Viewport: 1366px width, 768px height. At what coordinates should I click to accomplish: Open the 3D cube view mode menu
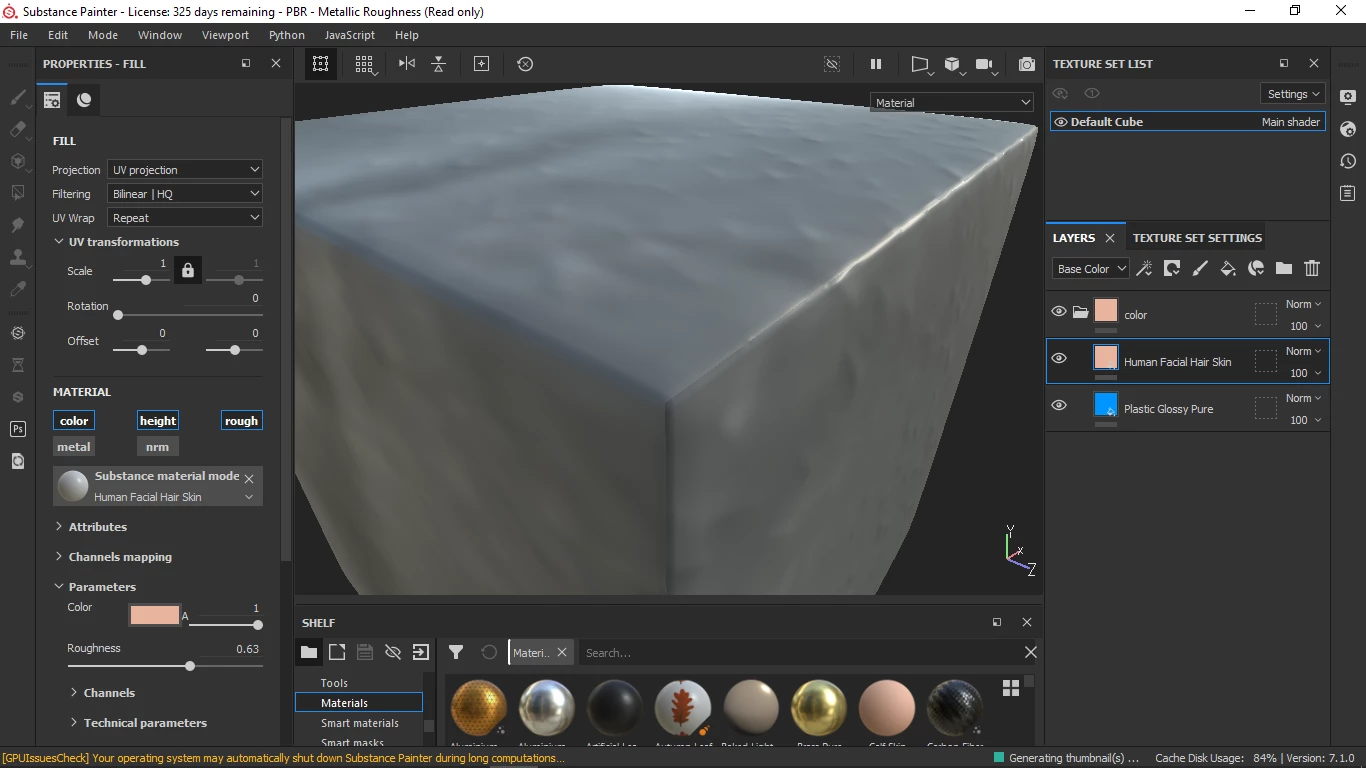tap(954, 64)
